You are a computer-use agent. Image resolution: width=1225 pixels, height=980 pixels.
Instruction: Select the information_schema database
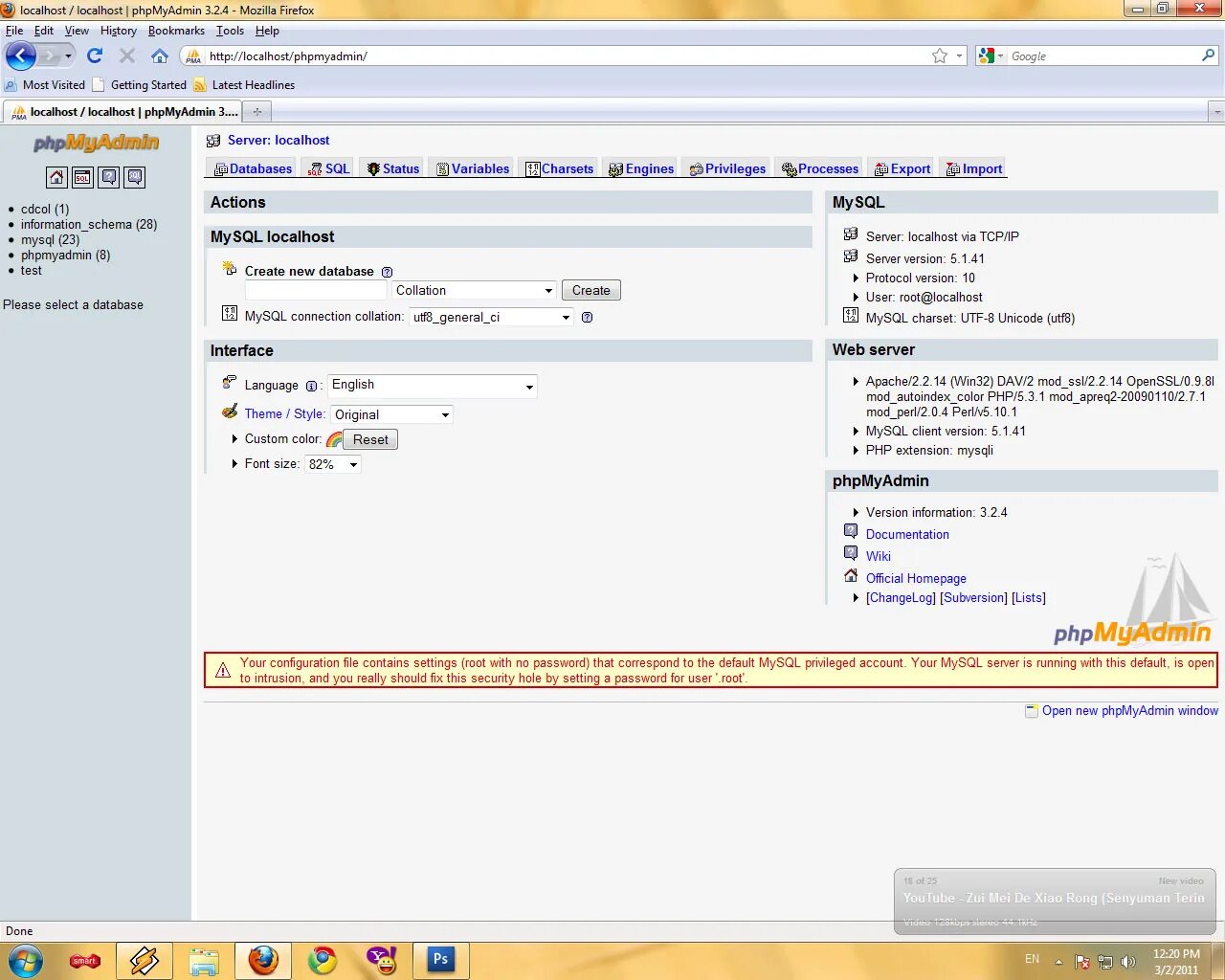89,224
